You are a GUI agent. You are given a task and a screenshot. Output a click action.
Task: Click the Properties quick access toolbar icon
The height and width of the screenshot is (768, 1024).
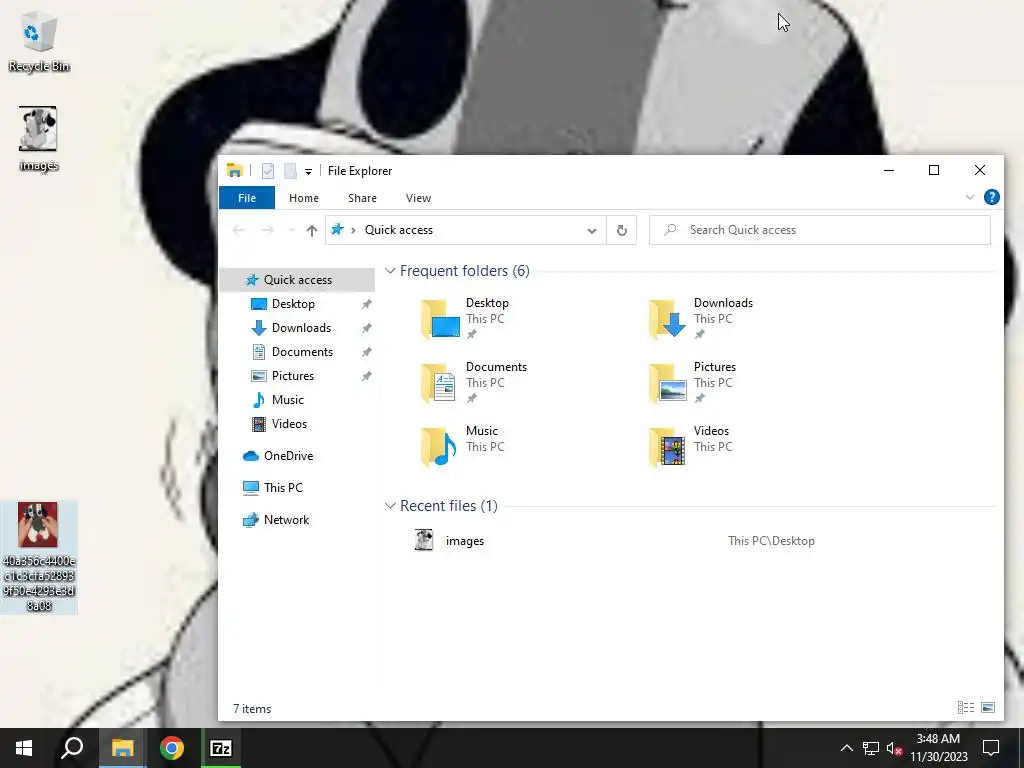click(268, 171)
